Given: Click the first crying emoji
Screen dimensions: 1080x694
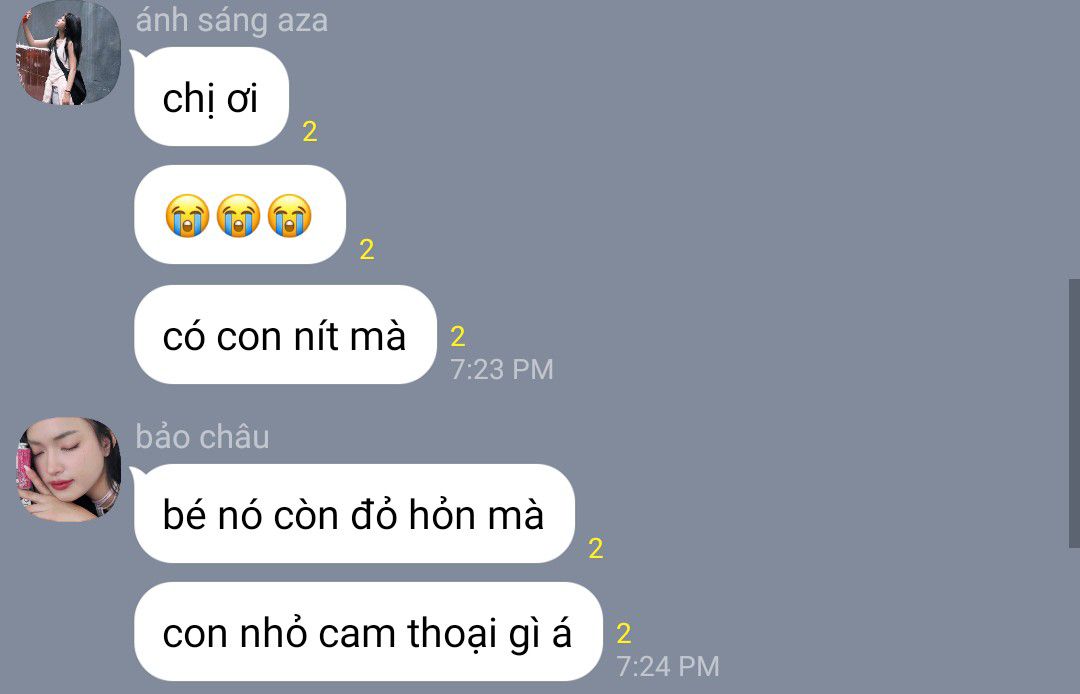Looking at the screenshot, I should click(187, 215).
